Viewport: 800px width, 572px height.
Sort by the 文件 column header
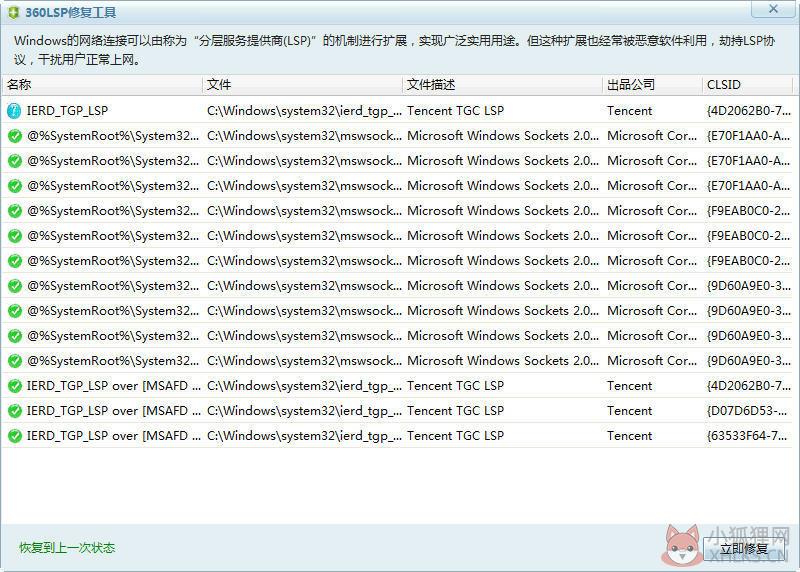pyautogui.click(x=303, y=85)
